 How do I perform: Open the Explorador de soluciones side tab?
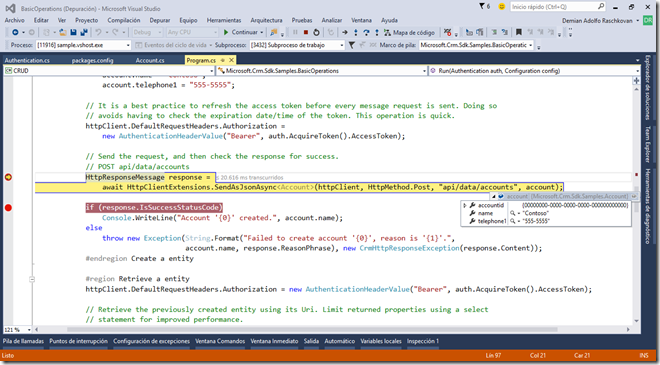[648, 88]
